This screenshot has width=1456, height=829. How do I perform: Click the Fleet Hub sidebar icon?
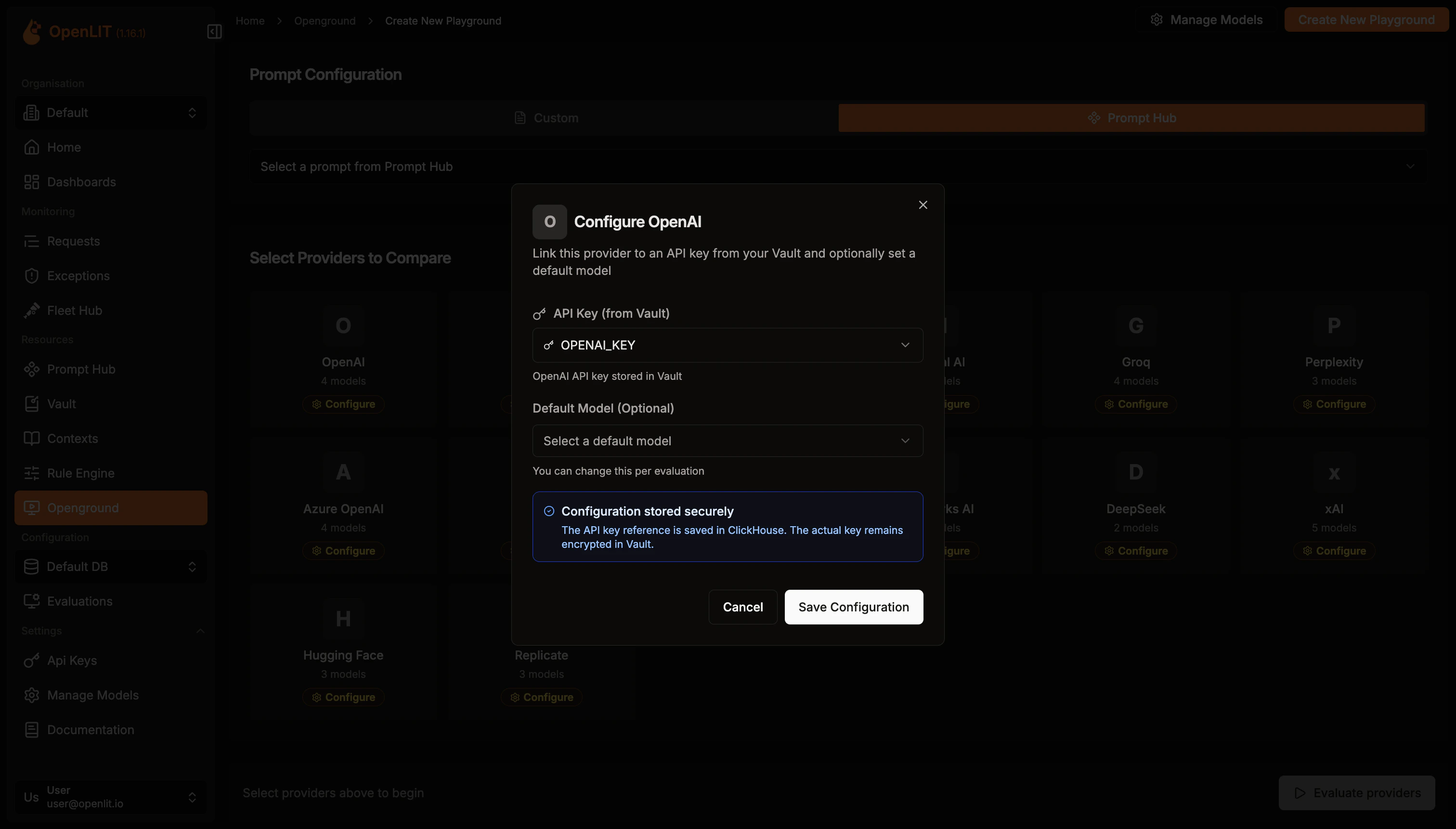click(32, 311)
